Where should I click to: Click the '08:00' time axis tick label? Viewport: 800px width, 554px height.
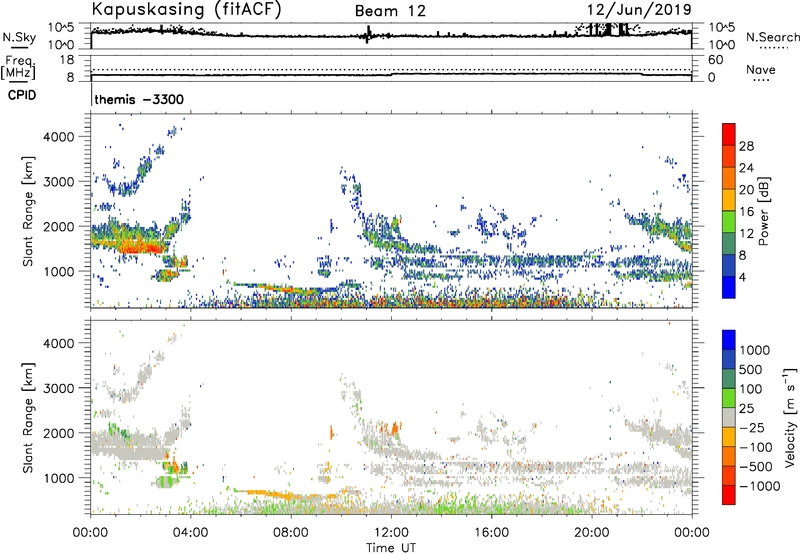(291, 533)
